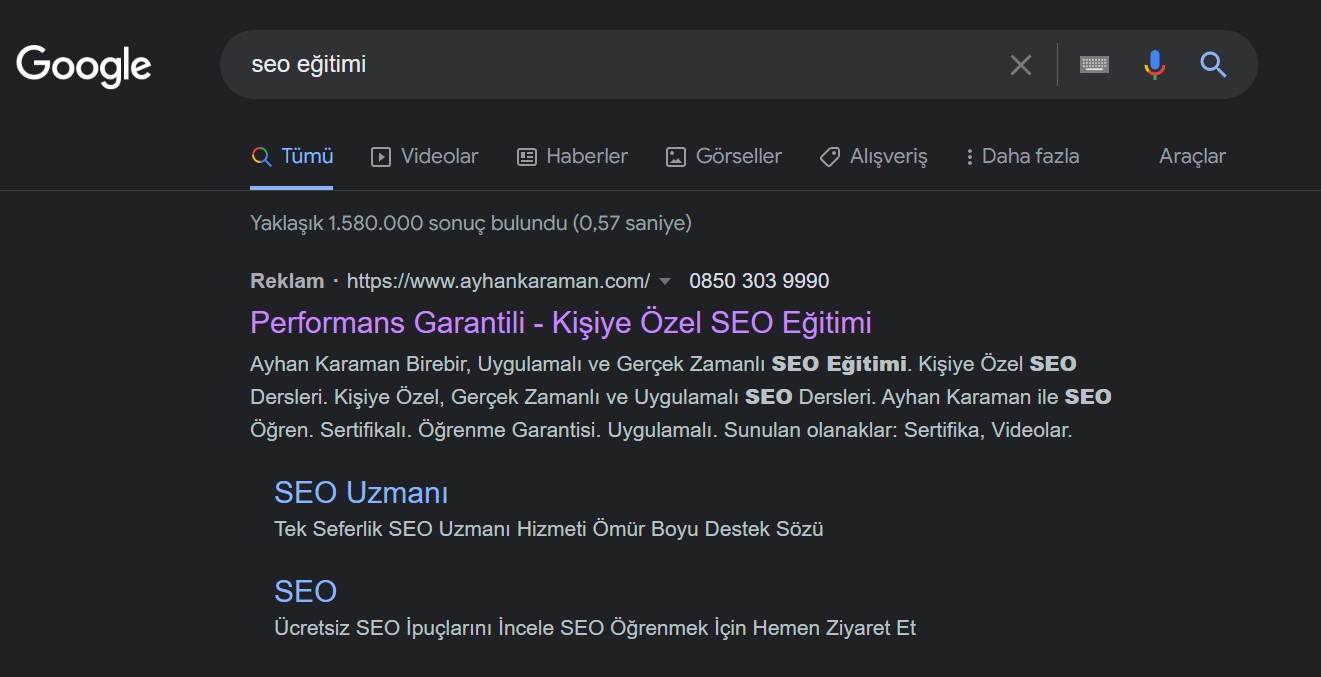Click the bold 'Reklam' ad label
The image size is (1321, 677).
coord(287,281)
